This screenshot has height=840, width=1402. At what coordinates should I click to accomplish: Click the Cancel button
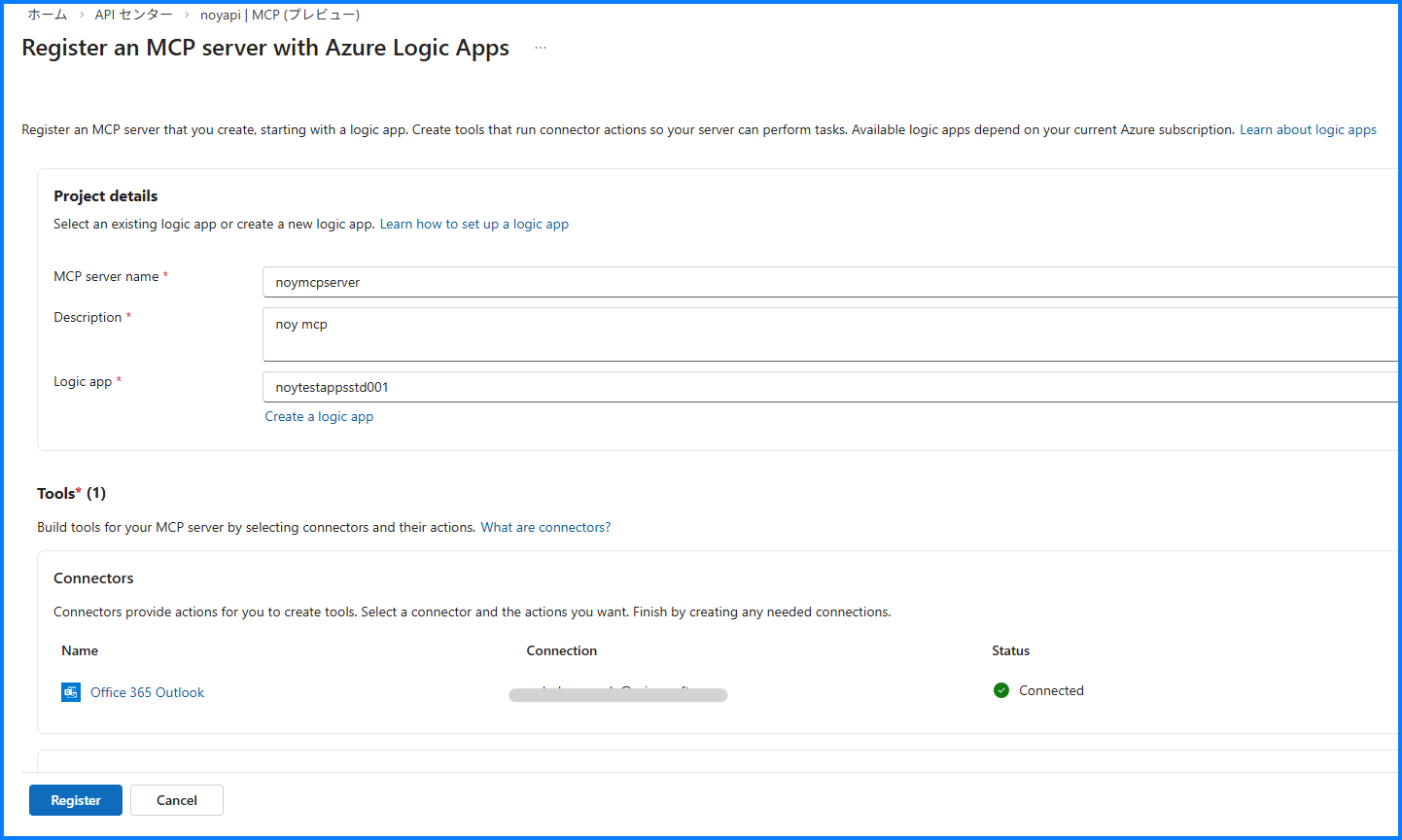coord(177,800)
